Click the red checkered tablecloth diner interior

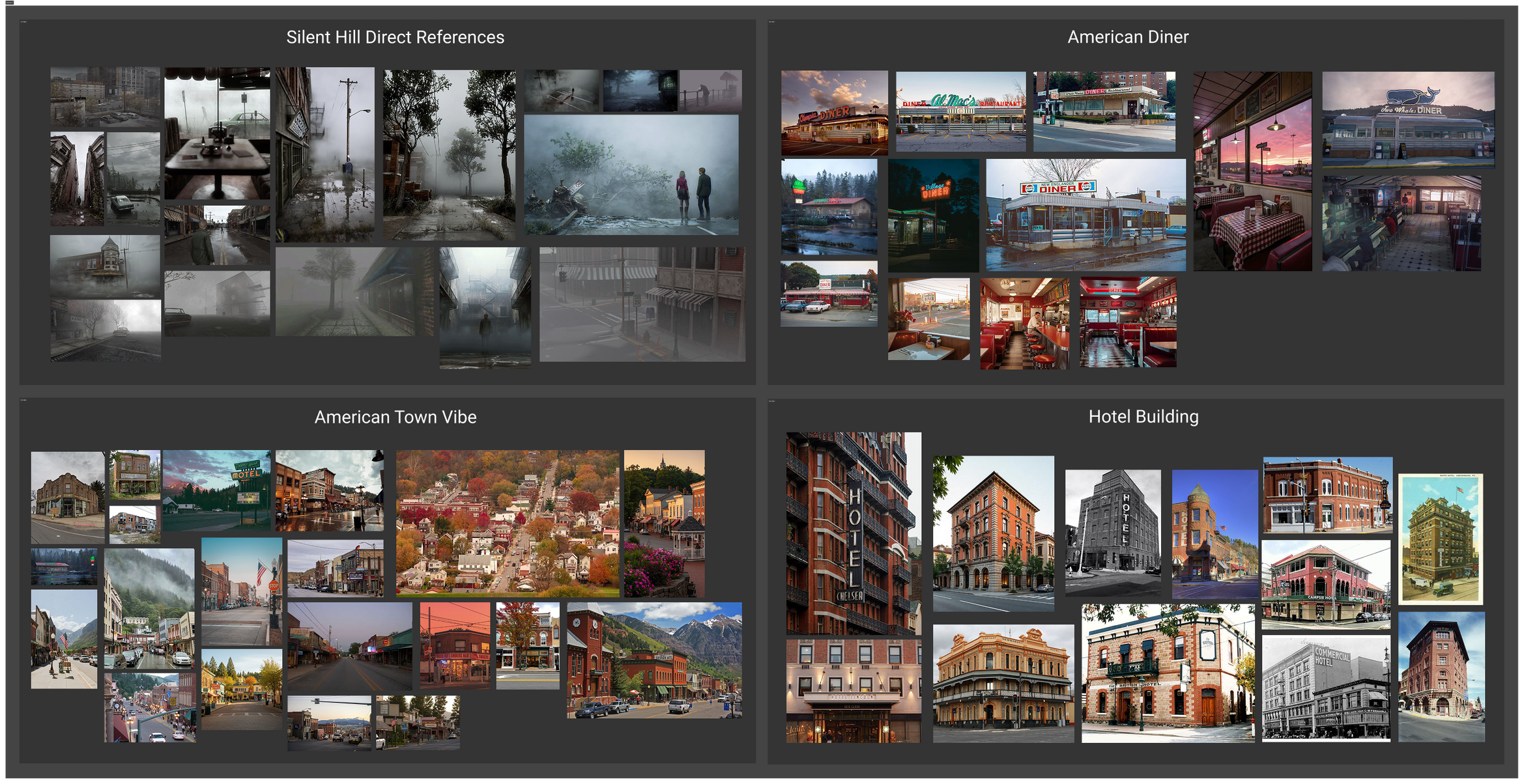point(1252,171)
